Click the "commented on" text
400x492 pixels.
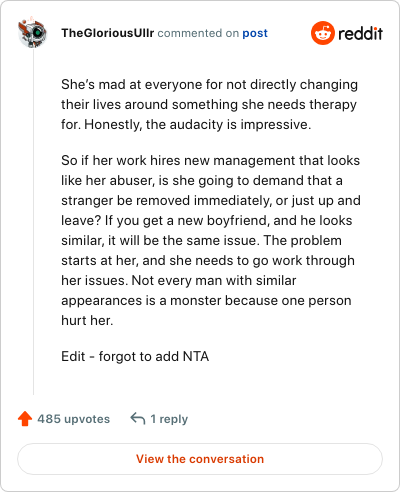point(198,33)
